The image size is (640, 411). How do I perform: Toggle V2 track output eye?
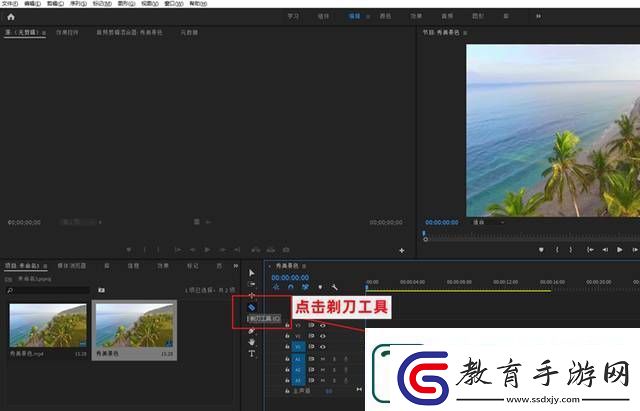(323, 336)
